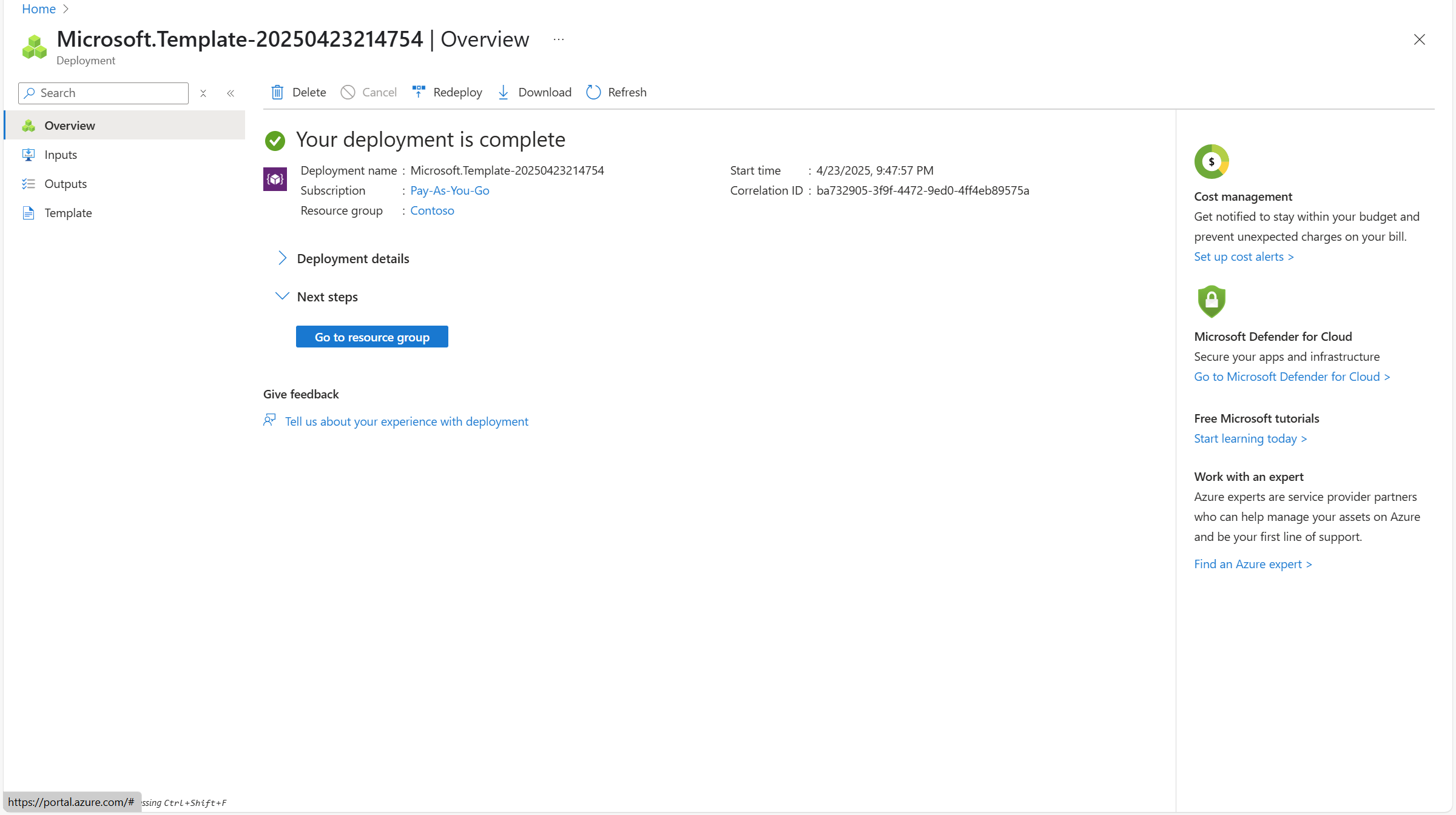Click the feedback person icon near Give feedback
The height and width of the screenshot is (815, 1456).
click(x=269, y=420)
